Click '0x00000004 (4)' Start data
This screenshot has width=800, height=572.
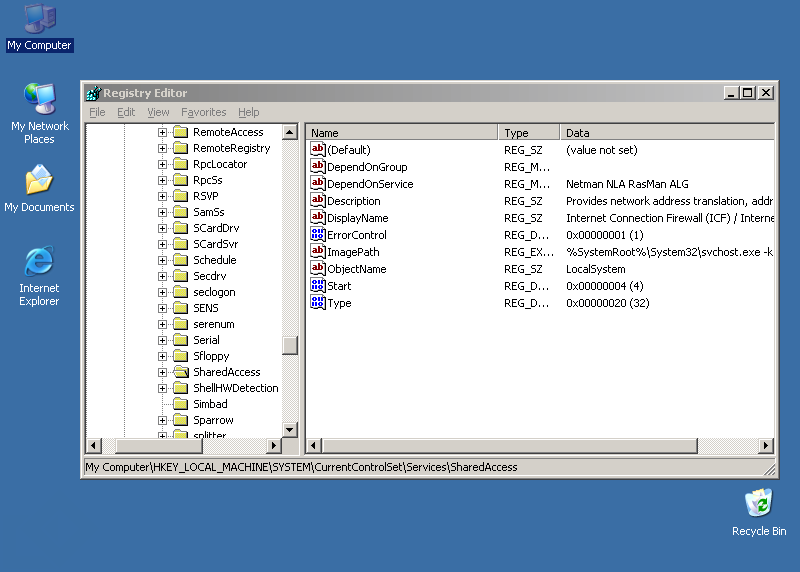tap(605, 286)
